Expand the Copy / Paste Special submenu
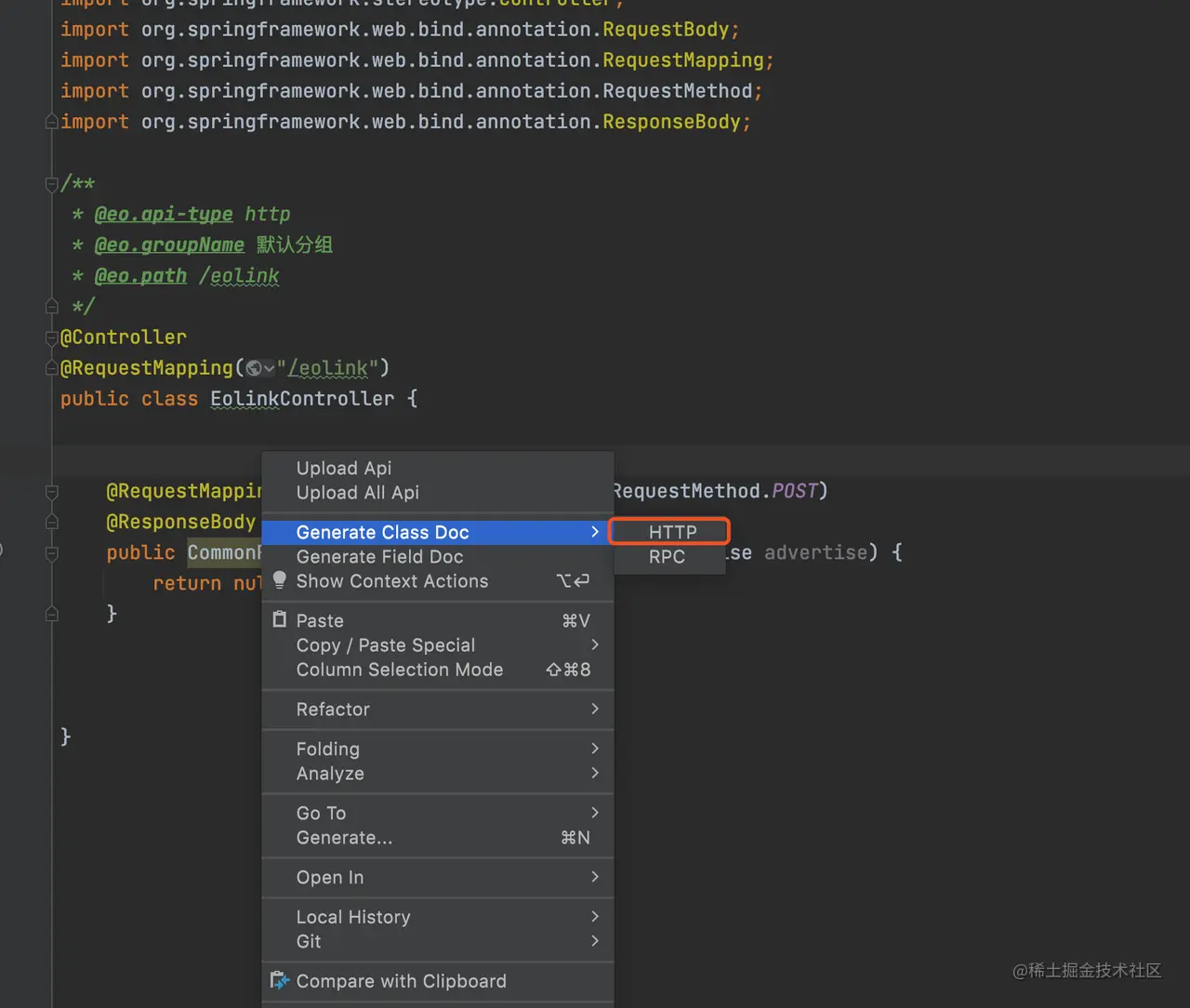Viewport: 1190px width, 1008px height. coord(438,644)
